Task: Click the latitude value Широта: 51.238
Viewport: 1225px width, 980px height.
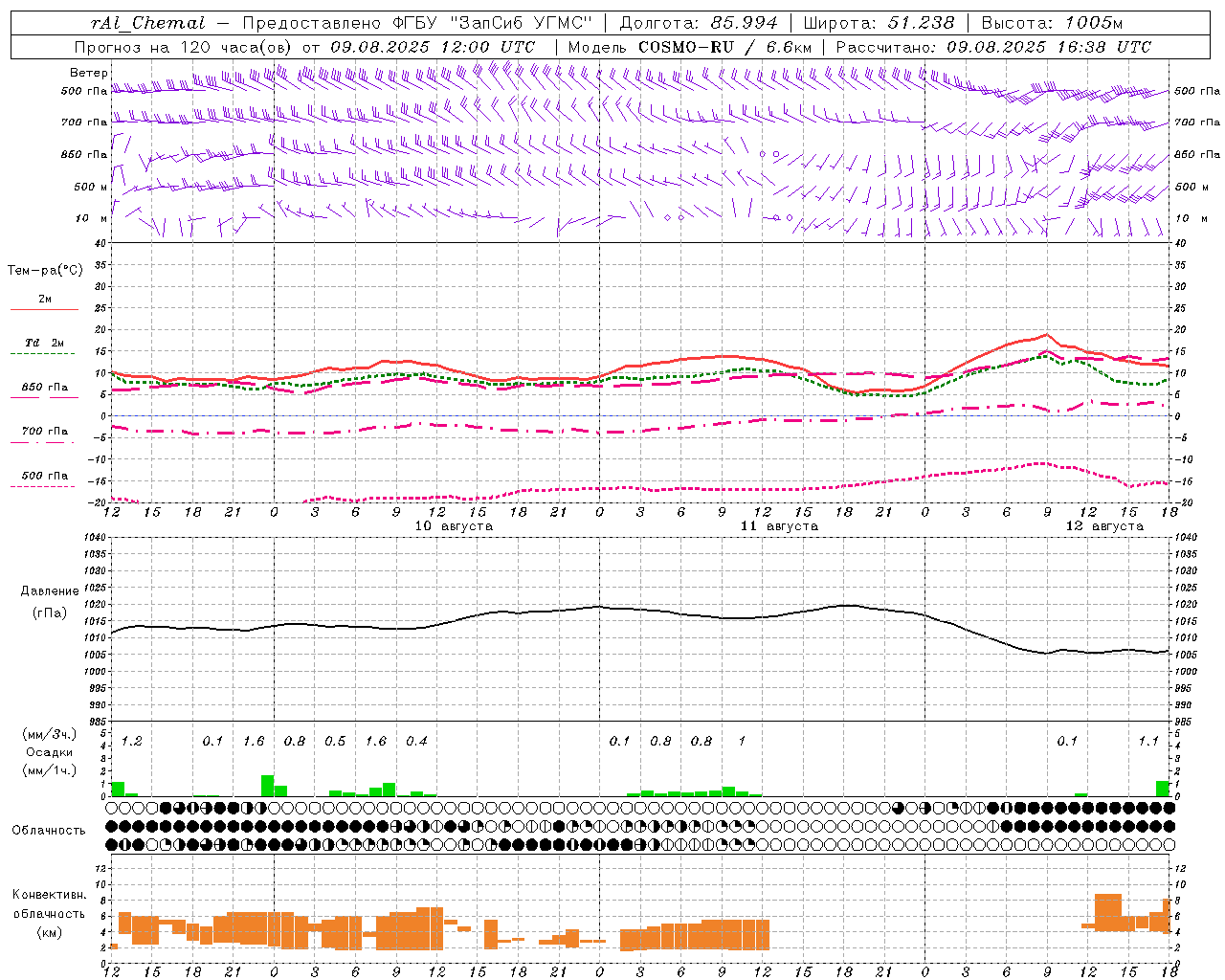Action: pos(879,23)
